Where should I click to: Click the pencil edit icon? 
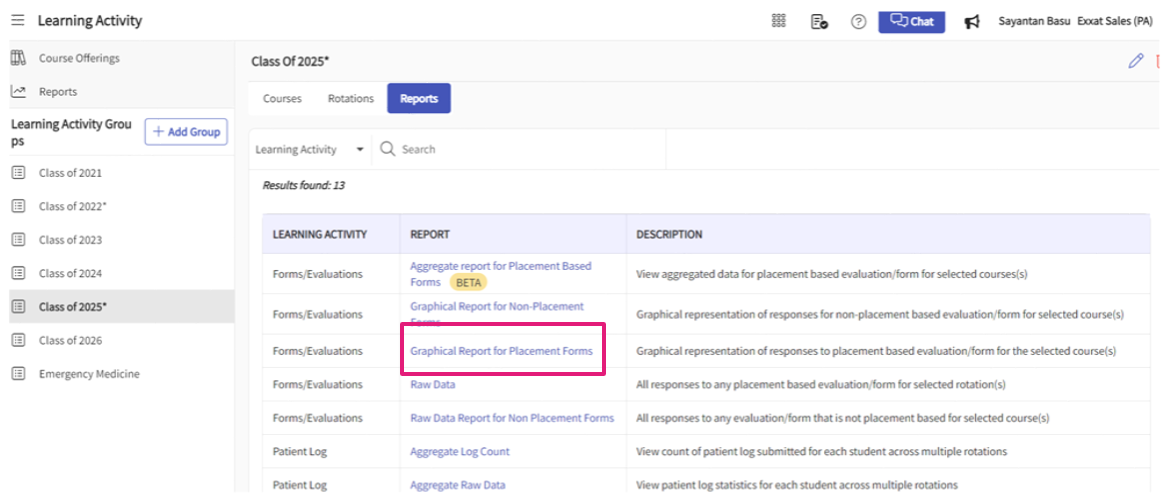(1135, 61)
